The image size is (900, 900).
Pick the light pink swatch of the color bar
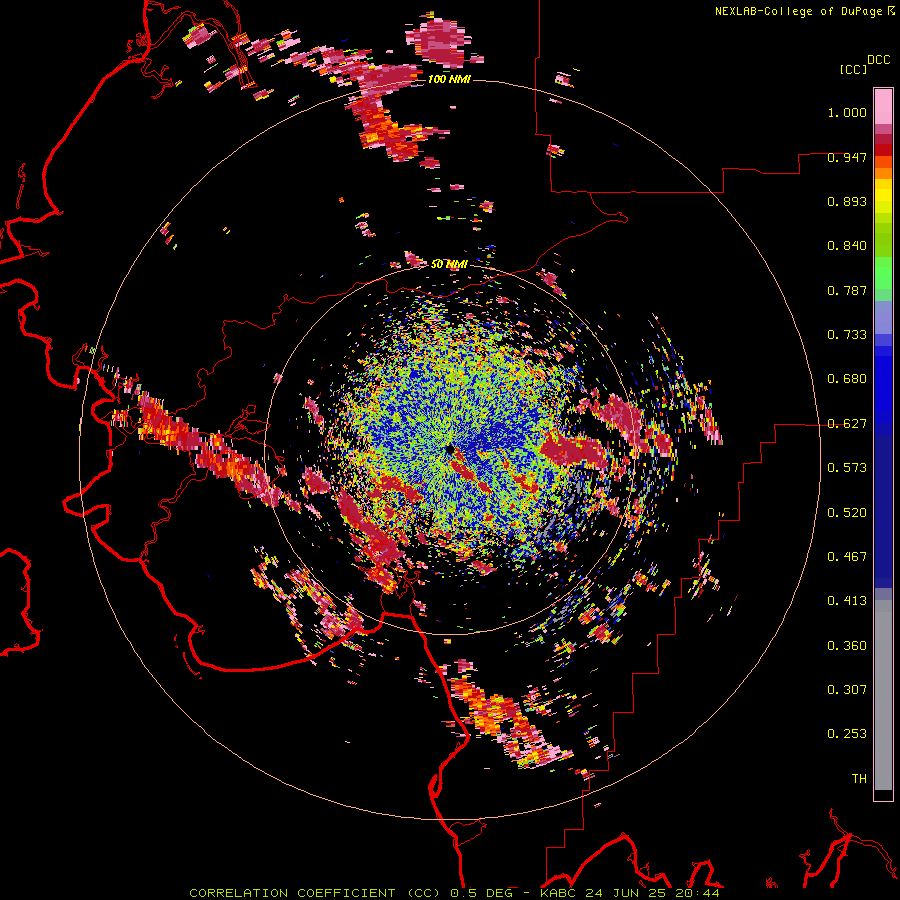point(883,107)
